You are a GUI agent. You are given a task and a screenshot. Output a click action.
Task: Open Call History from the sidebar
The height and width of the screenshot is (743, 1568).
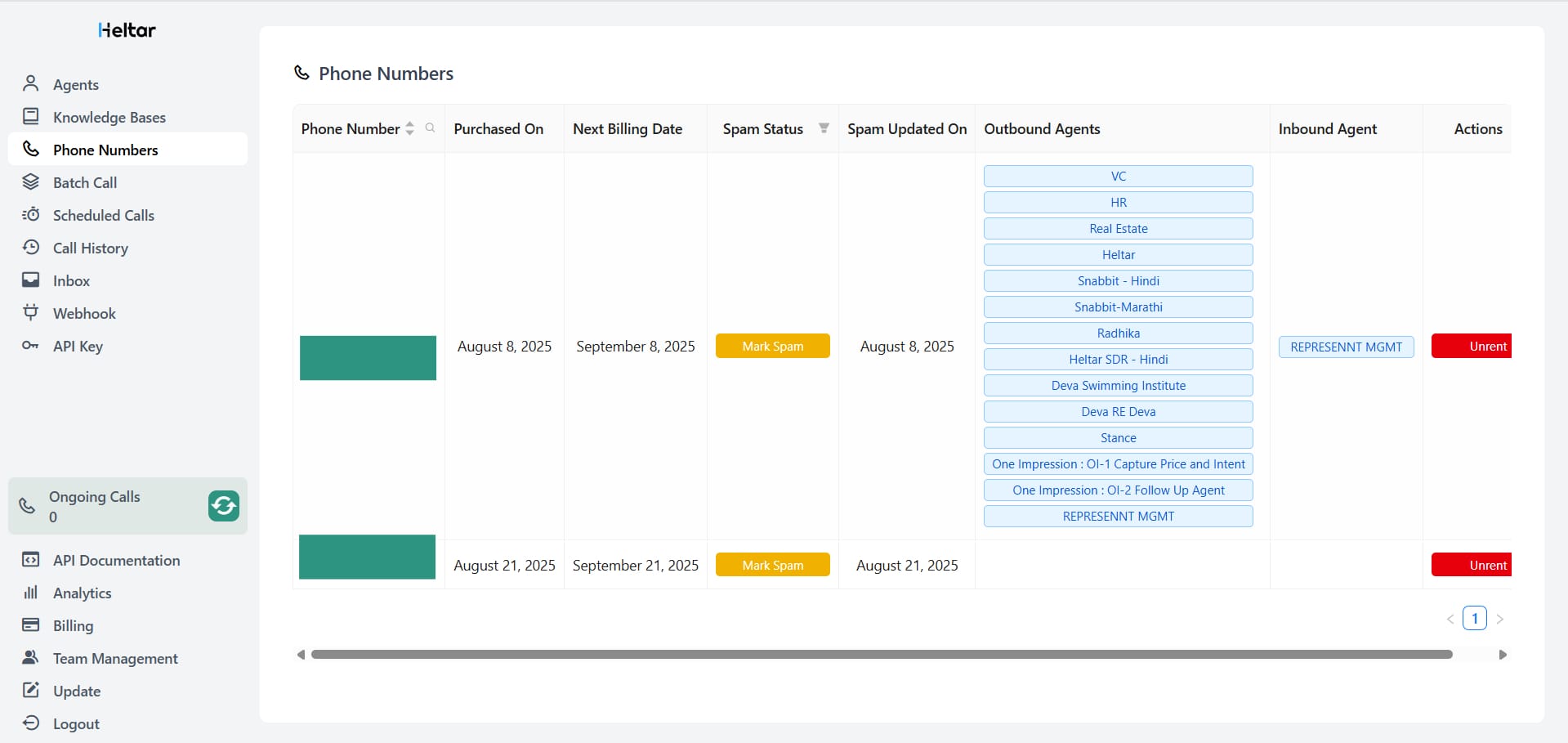tap(90, 248)
